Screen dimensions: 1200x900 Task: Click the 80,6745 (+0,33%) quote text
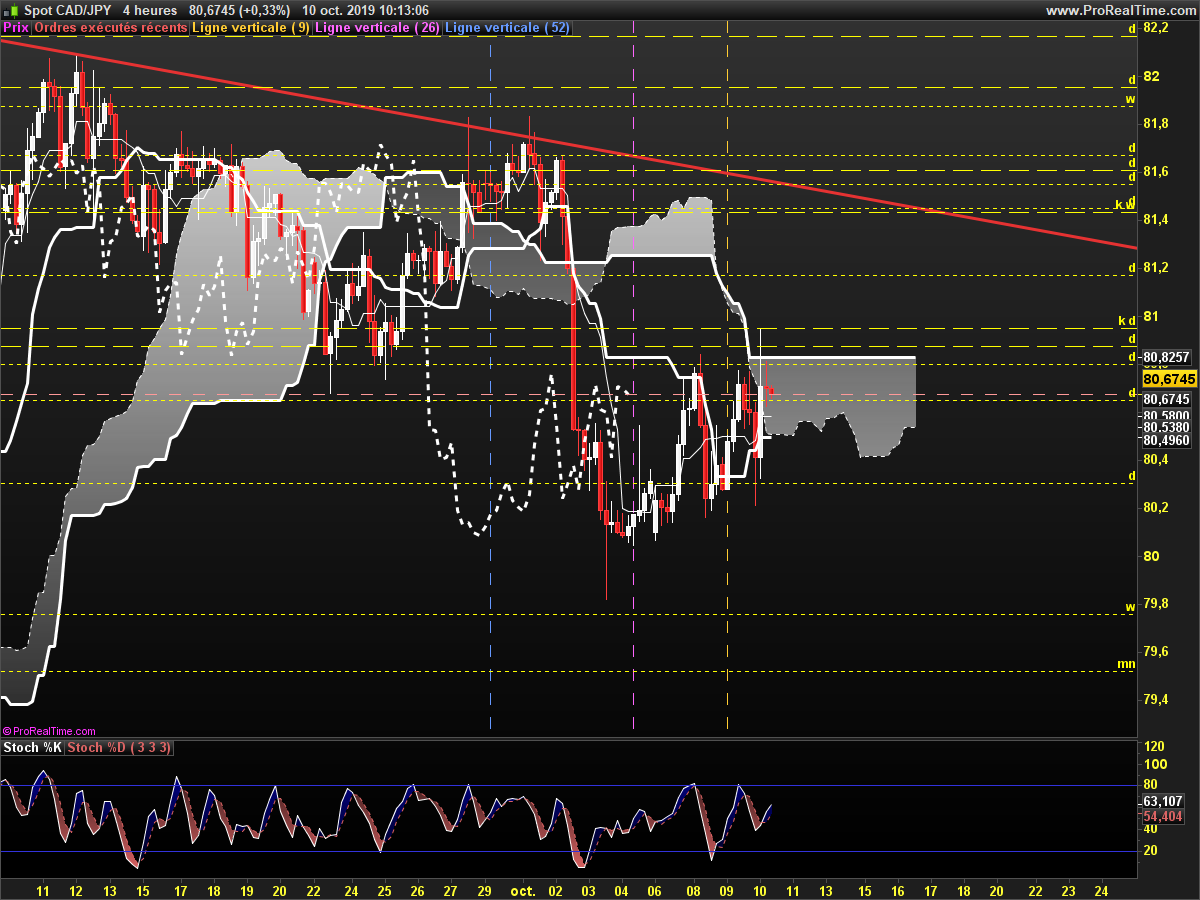point(240,10)
